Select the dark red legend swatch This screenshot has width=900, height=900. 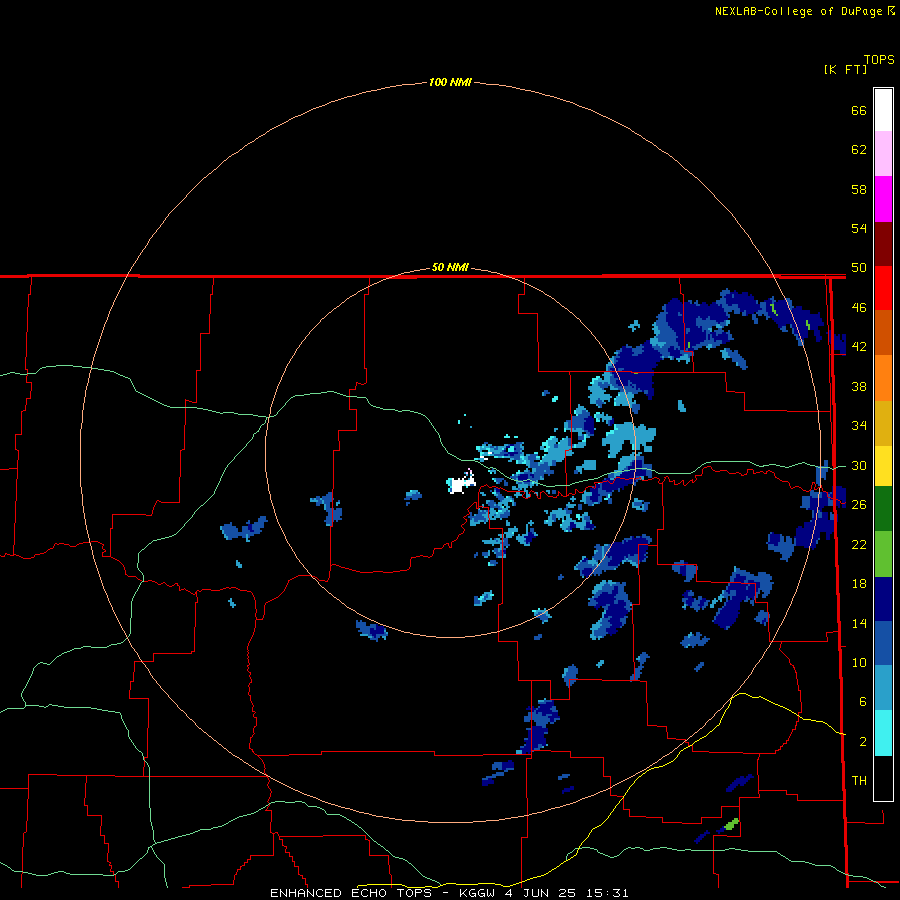pos(883,245)
